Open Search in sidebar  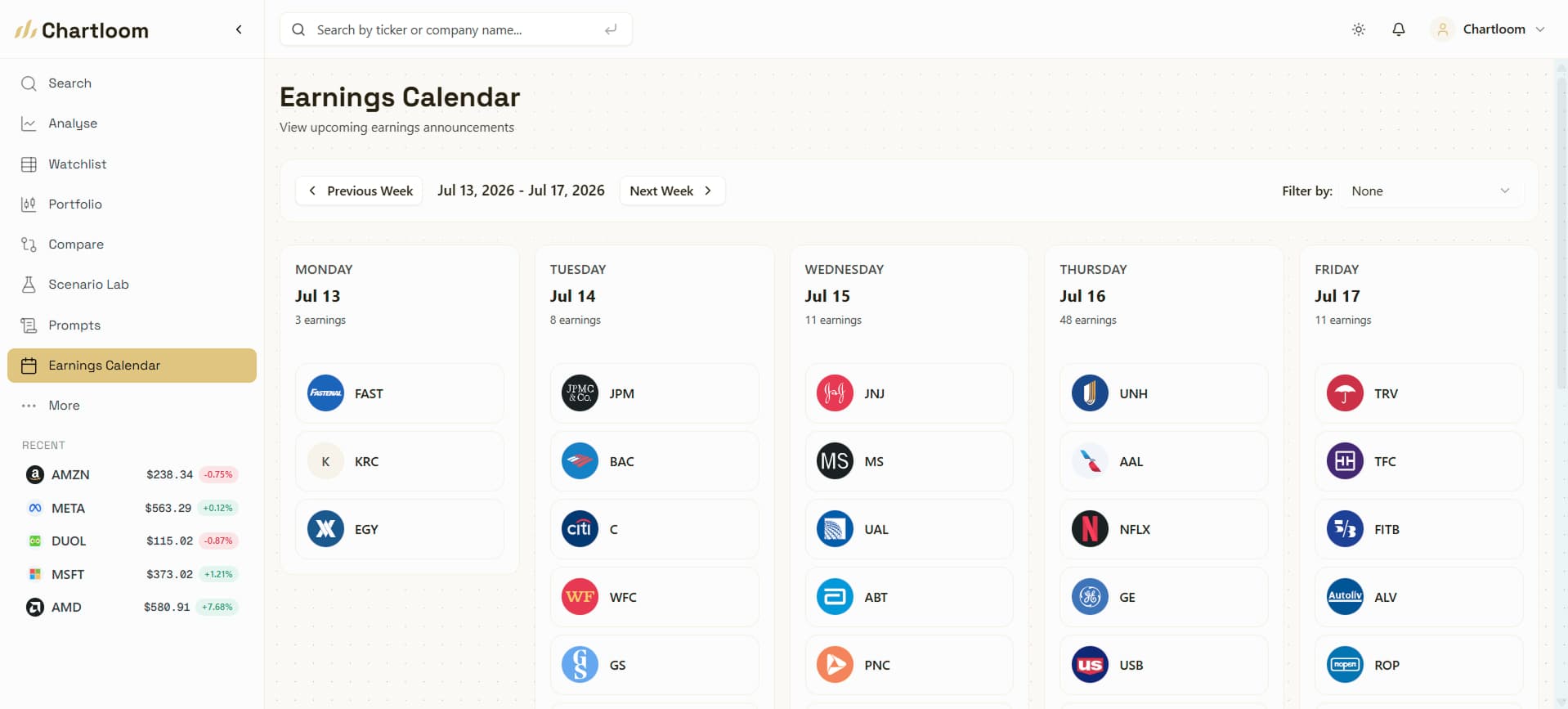click(x=132, y=83)
